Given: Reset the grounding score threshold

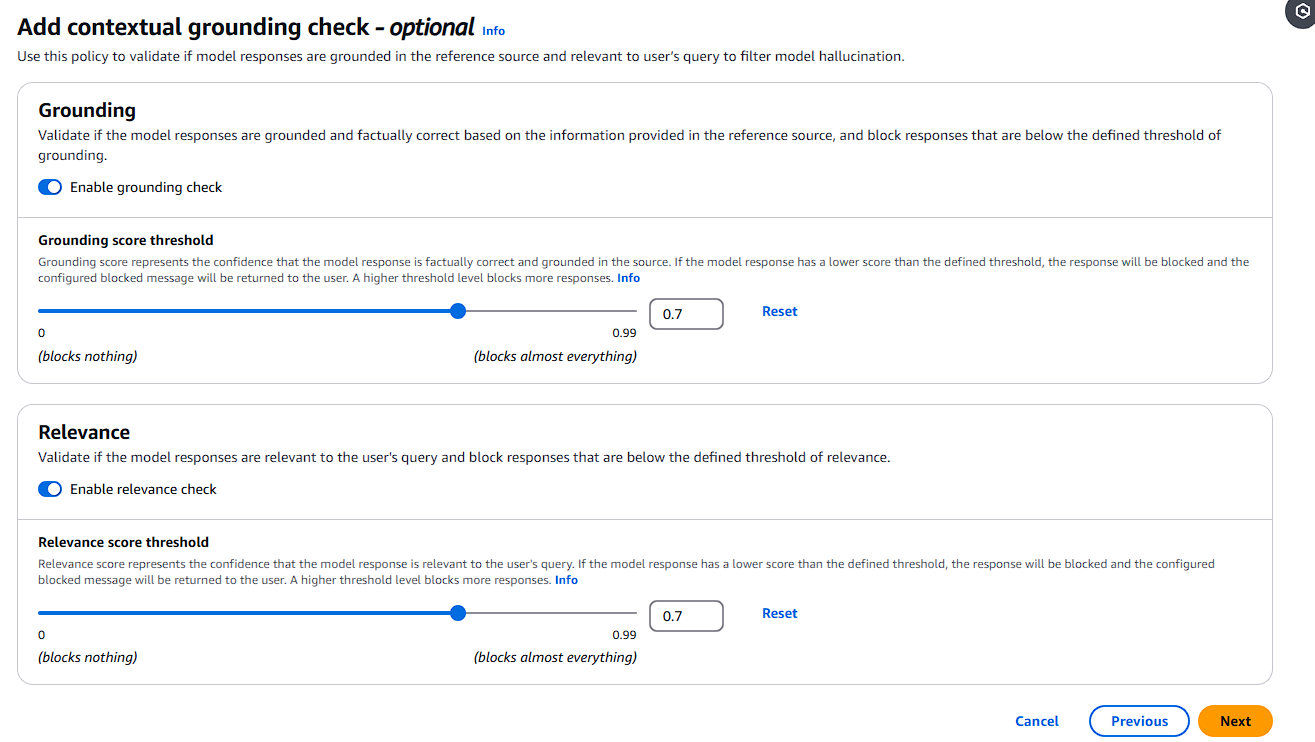Looking at the screenshot, I should (x=779, y=311).
